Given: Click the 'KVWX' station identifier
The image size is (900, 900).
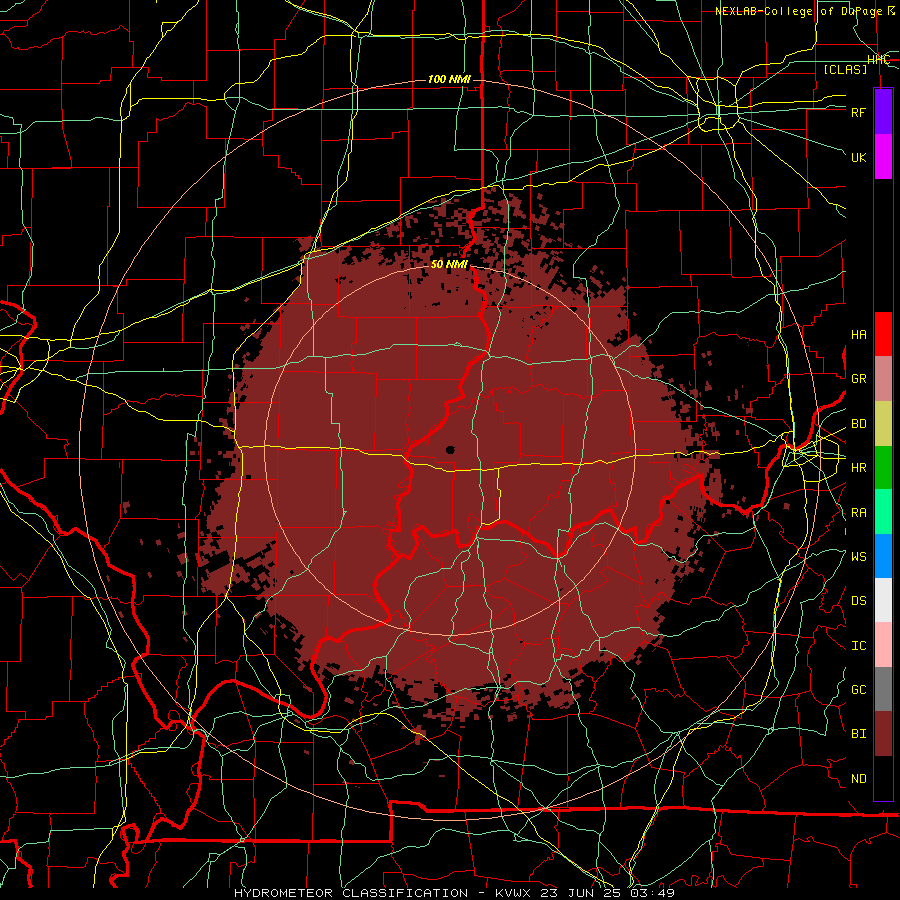Looking at the screenshot, I should pos(511,893).
